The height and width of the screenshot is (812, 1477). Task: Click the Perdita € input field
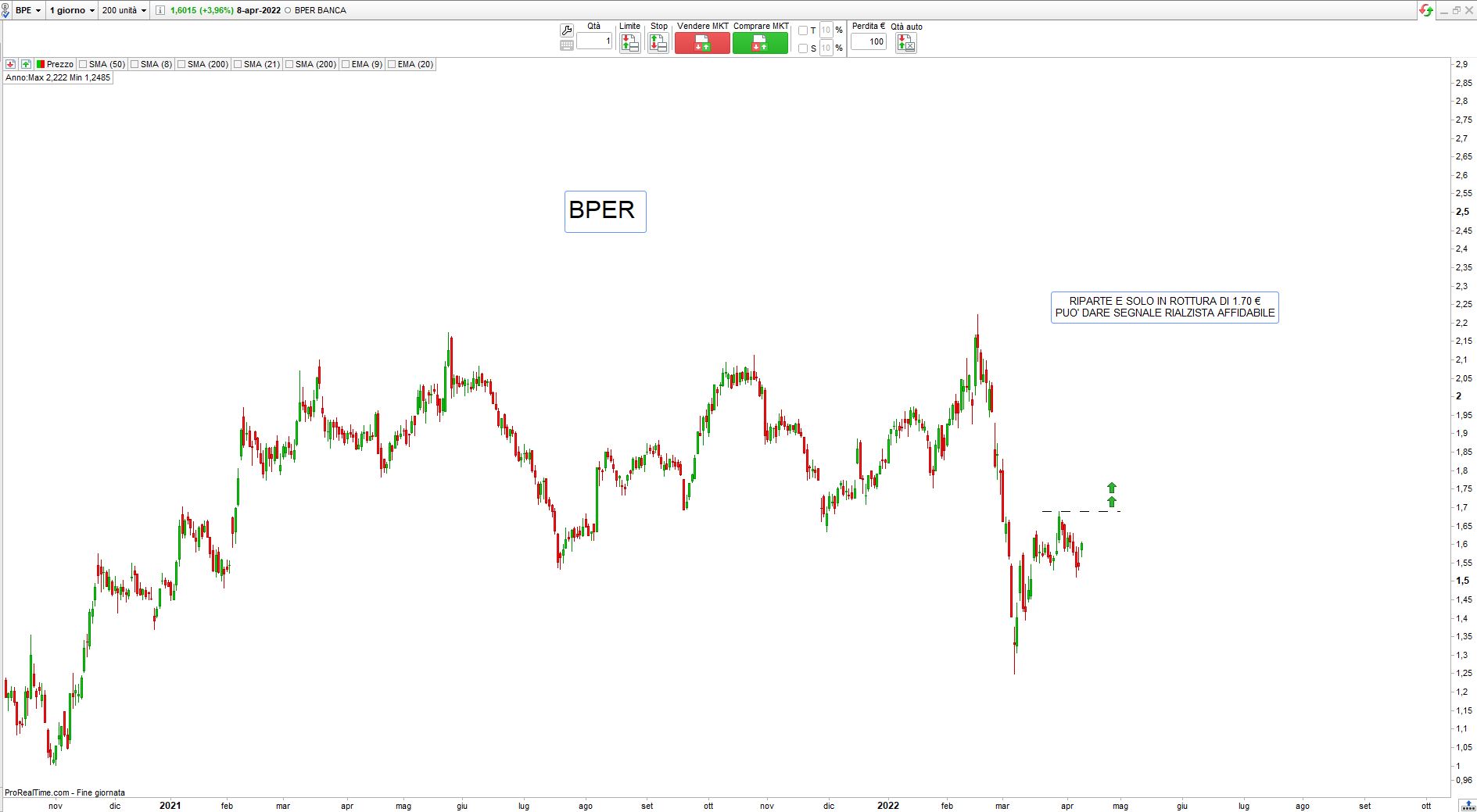pos(868,41)
